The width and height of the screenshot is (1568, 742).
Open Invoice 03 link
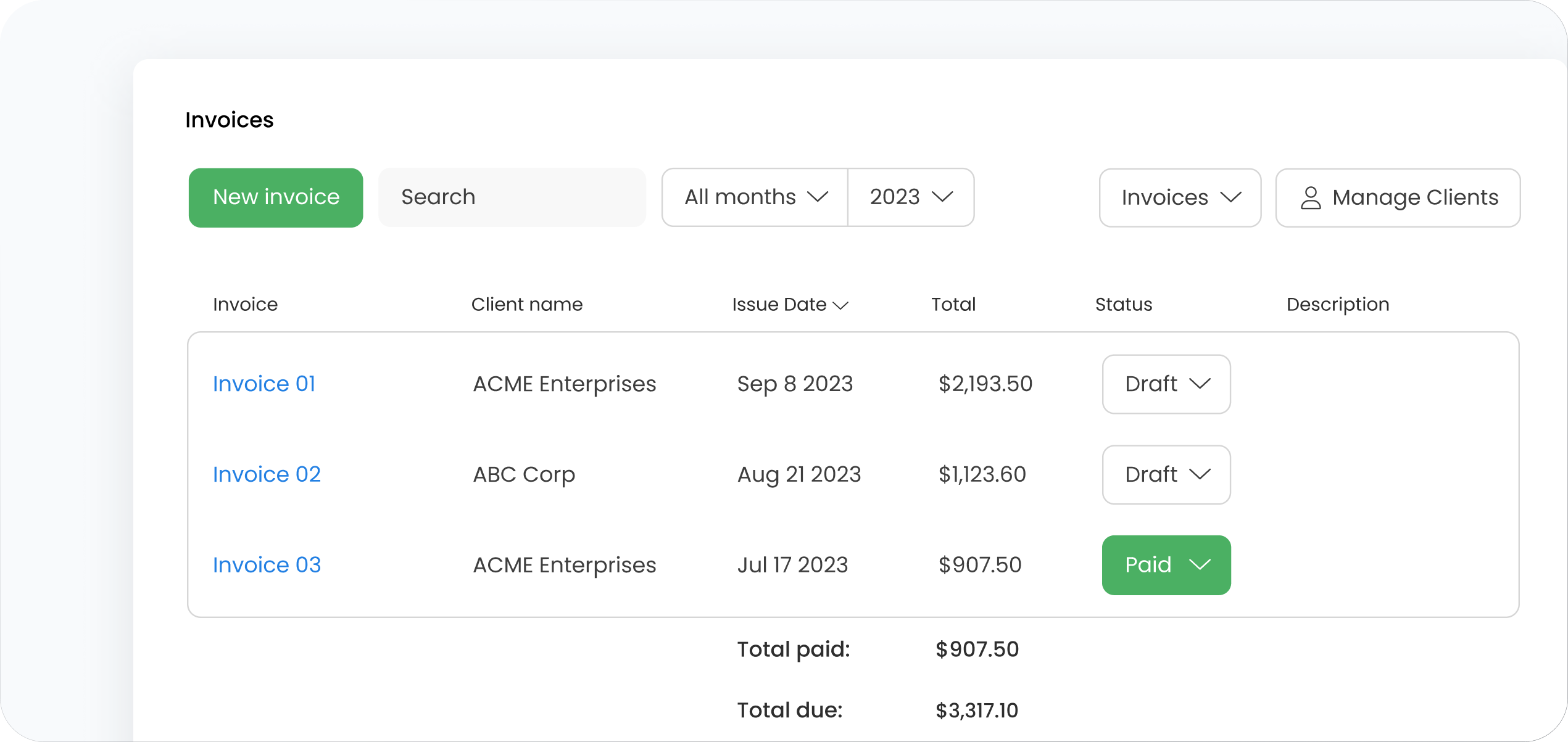[267, 565]
